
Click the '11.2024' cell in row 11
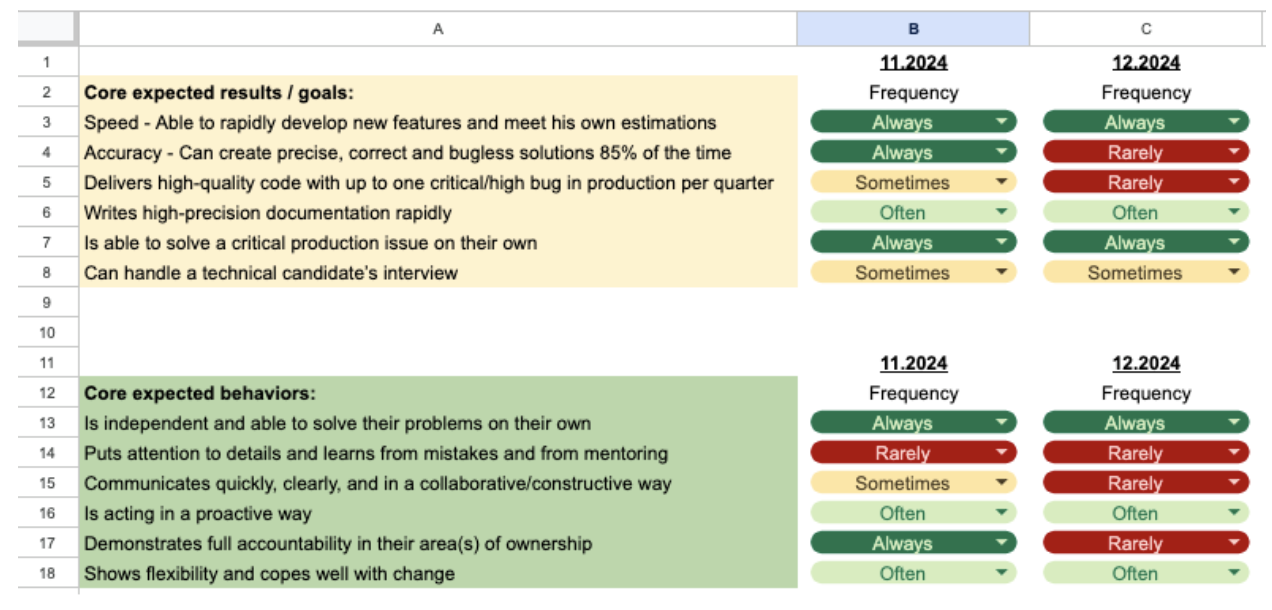(913, 363)
